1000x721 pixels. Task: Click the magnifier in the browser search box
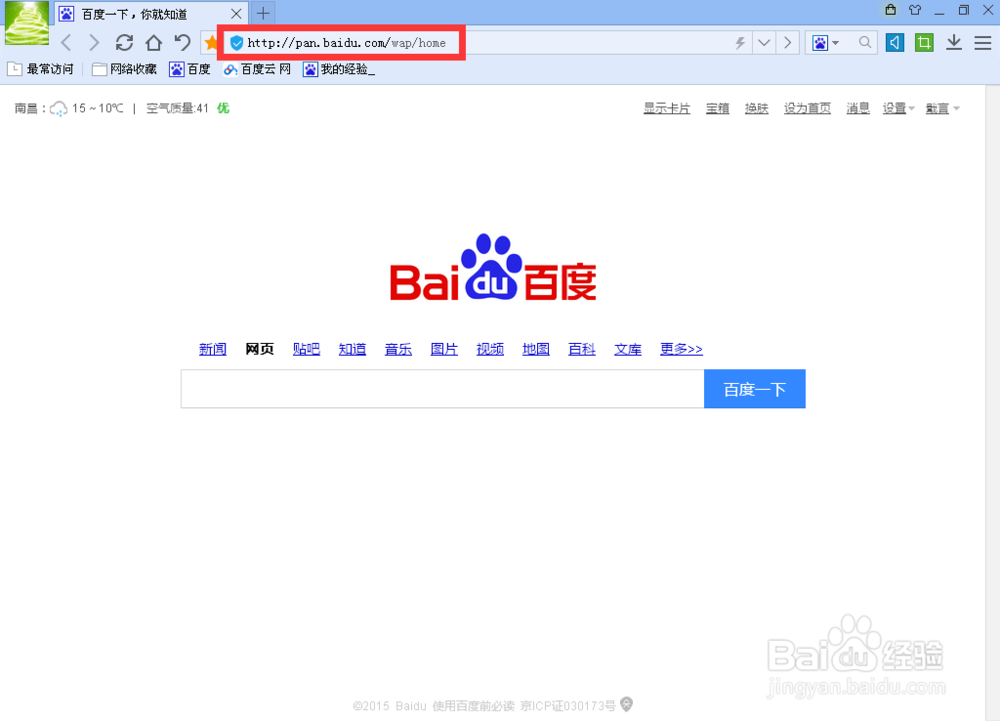tap(865, 43)
